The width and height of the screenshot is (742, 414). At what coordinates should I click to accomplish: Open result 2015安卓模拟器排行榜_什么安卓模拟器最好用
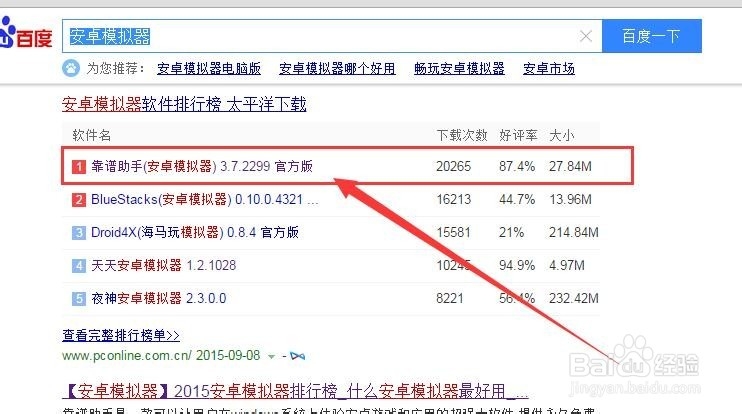[x=295, y=392]
